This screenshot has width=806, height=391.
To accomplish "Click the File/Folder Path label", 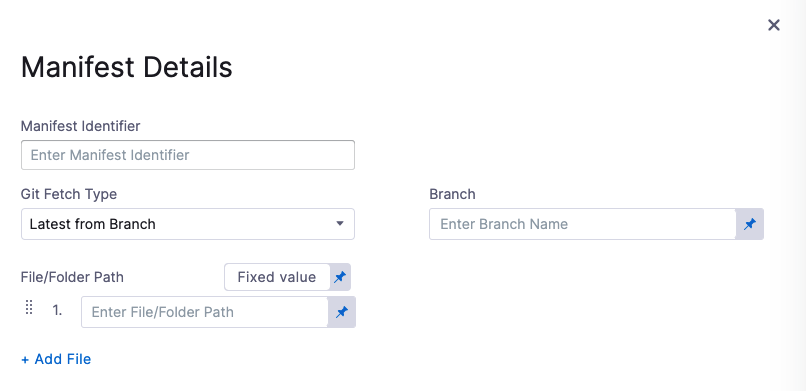I will click(x=72, y=277).
